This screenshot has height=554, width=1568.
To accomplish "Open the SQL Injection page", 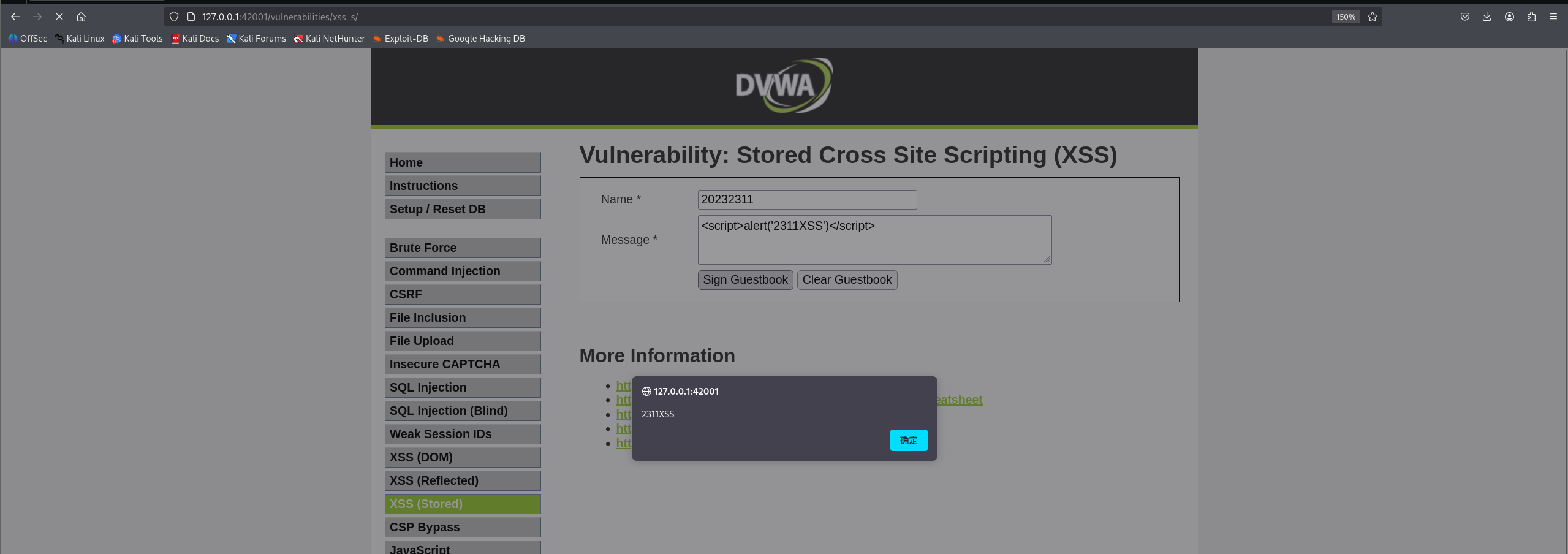I will pyautogui.click(x=463, y=387).
